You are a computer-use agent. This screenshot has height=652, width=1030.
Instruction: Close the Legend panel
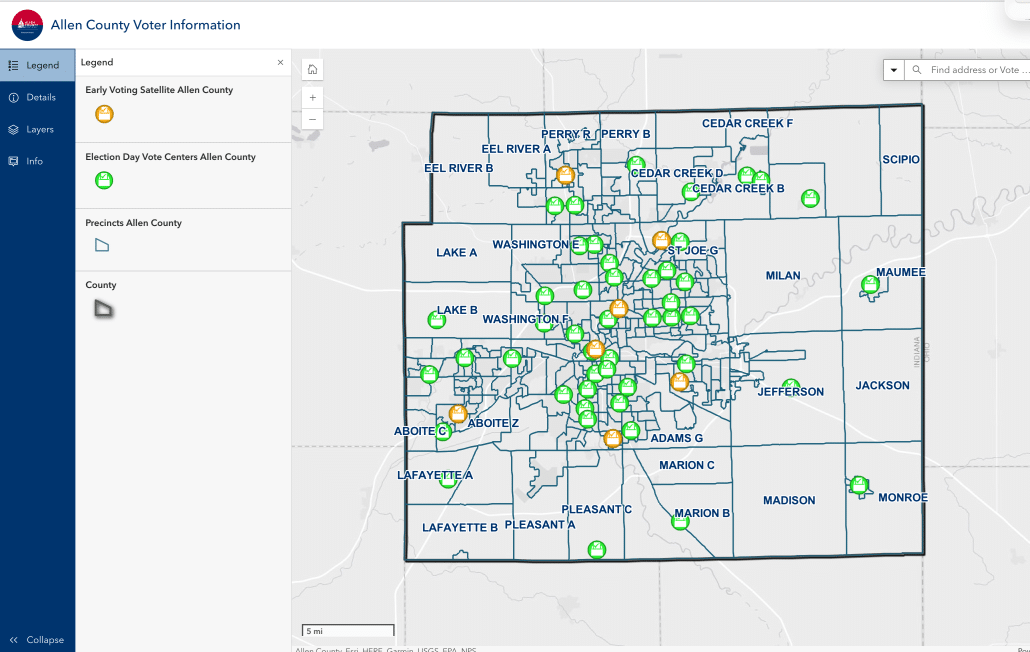click(280, 62)
